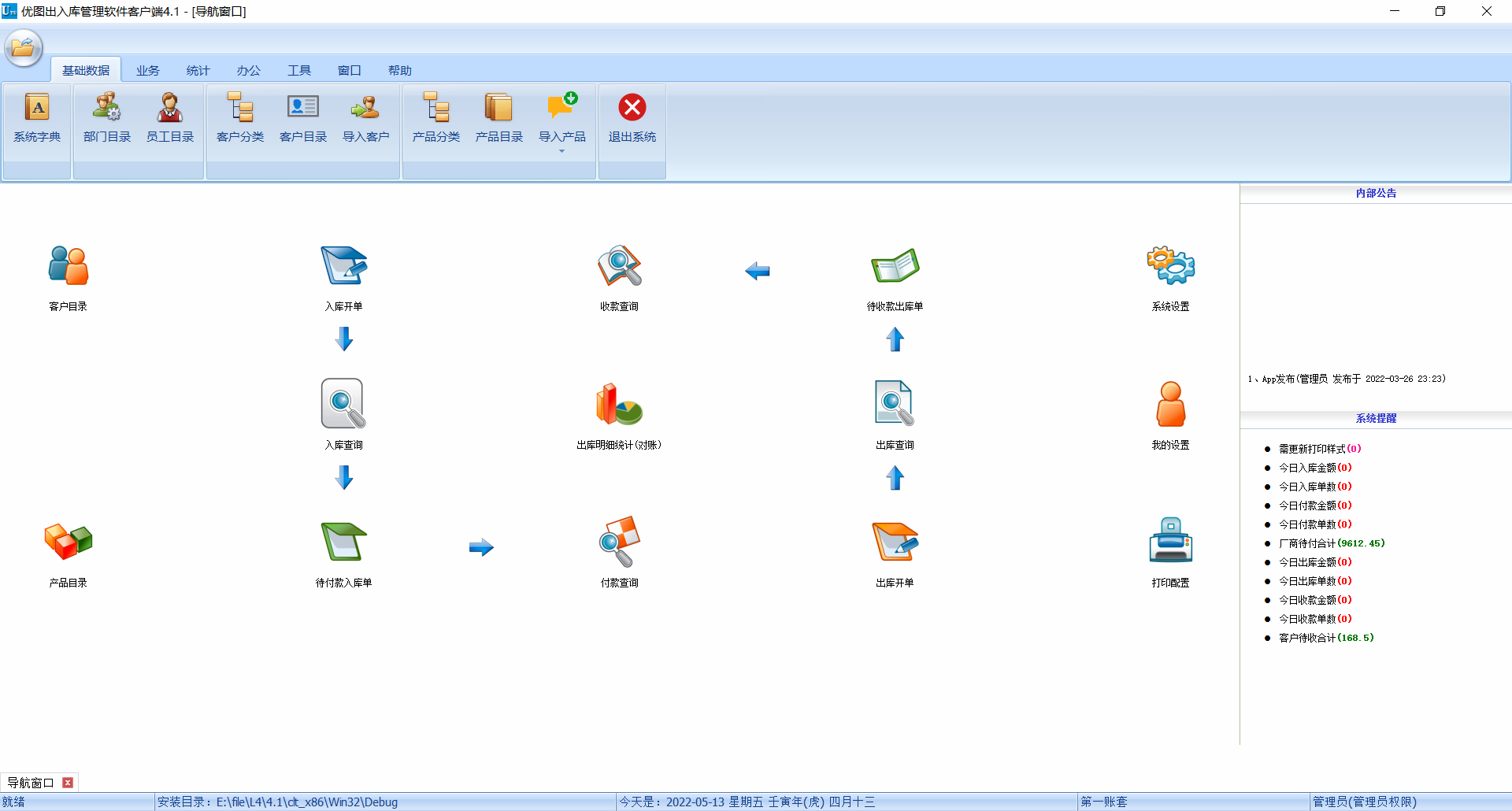Switch to the 统计 ribbon tab

tap(198, 70)
